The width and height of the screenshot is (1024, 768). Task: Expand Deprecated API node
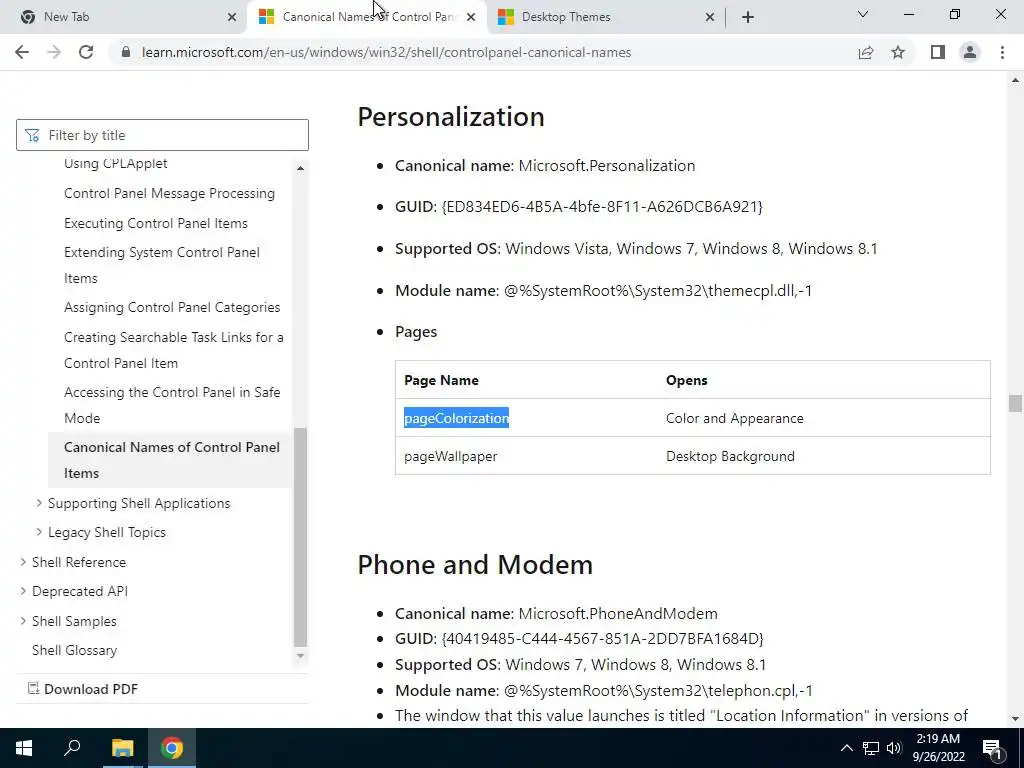point(23,591)
